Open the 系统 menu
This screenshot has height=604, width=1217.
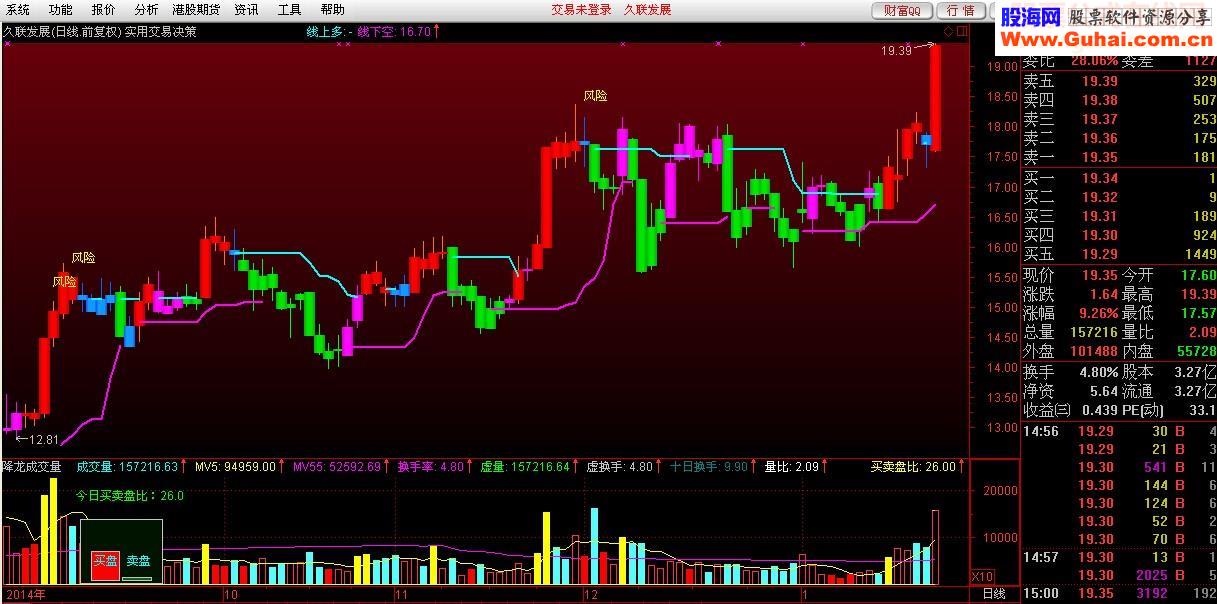(x=18, y=10)
